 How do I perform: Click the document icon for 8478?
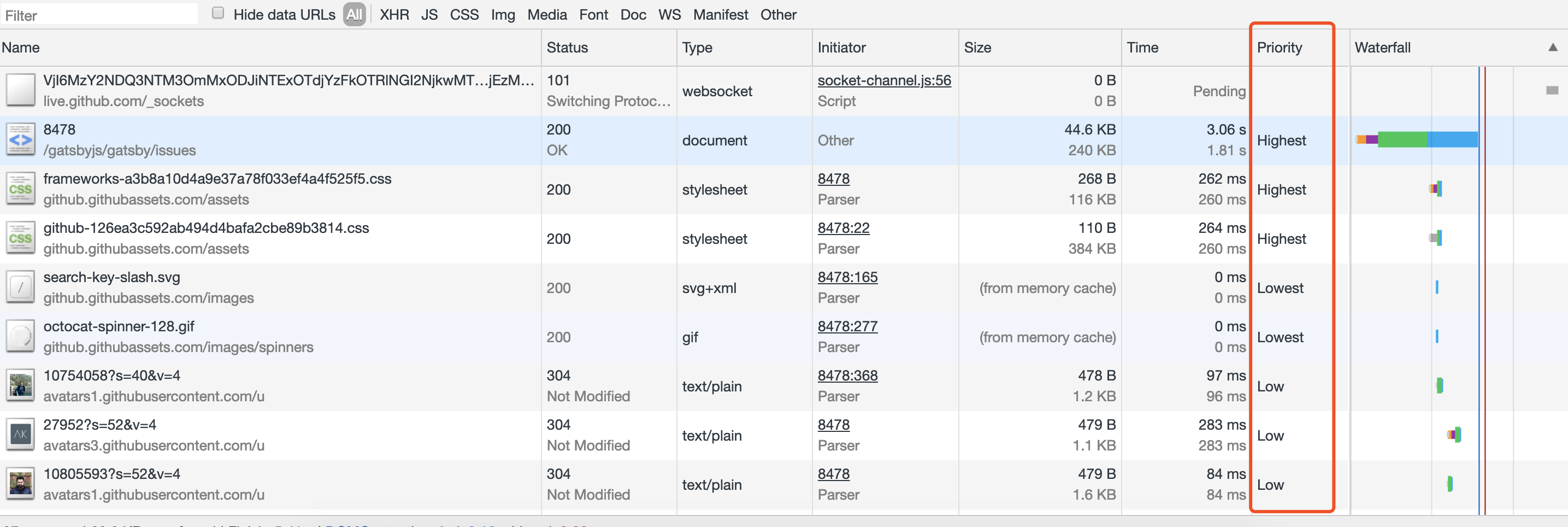tap(21, 139)
